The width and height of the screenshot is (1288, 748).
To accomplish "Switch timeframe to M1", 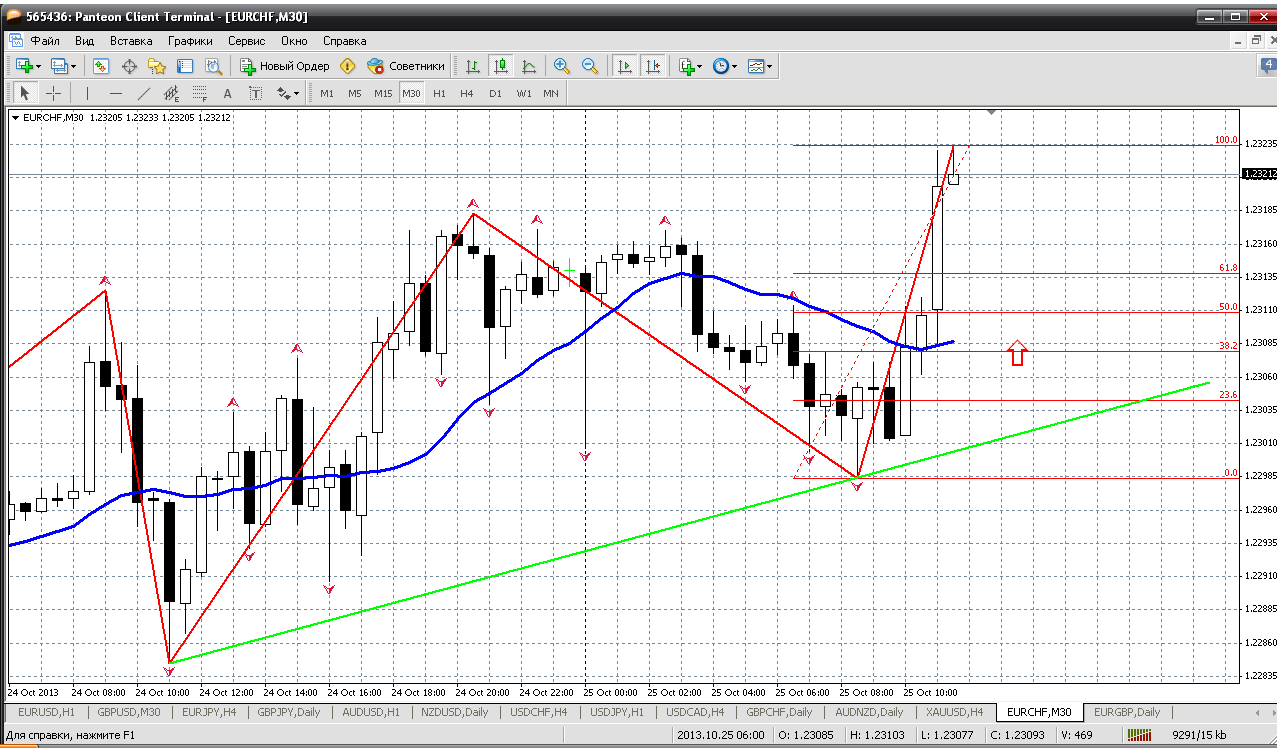I will tap(327, 93).
